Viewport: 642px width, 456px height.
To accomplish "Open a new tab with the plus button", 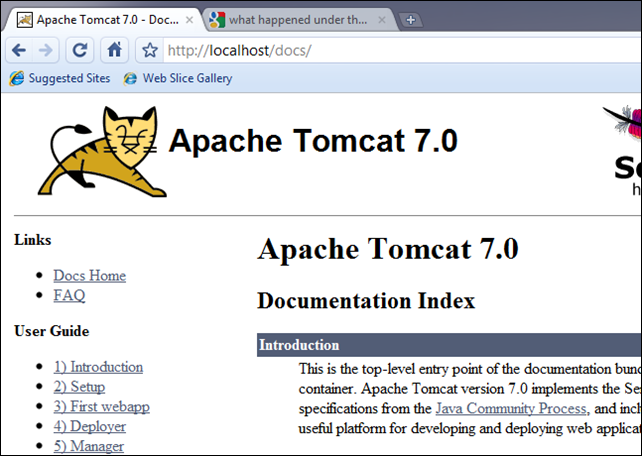I will click(411, 20).
